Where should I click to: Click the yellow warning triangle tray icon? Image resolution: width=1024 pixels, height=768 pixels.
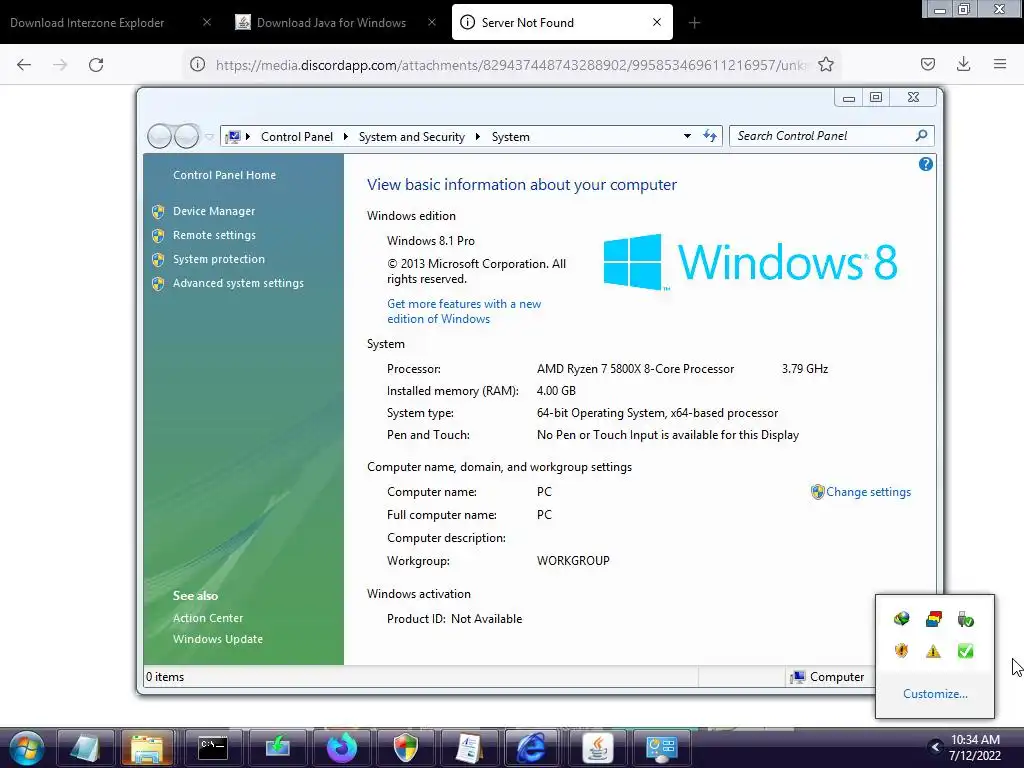(x=934, y=650)
